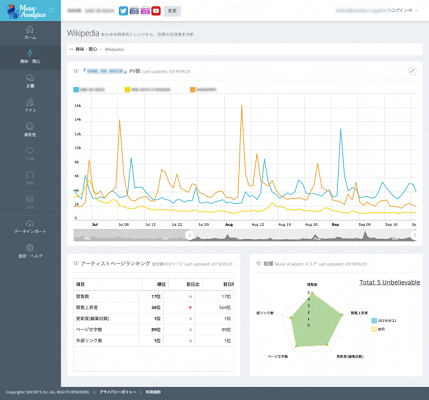Screen dimensions: 429x400
Task: Click right handle of chart range slider
Action: point(414,235)
